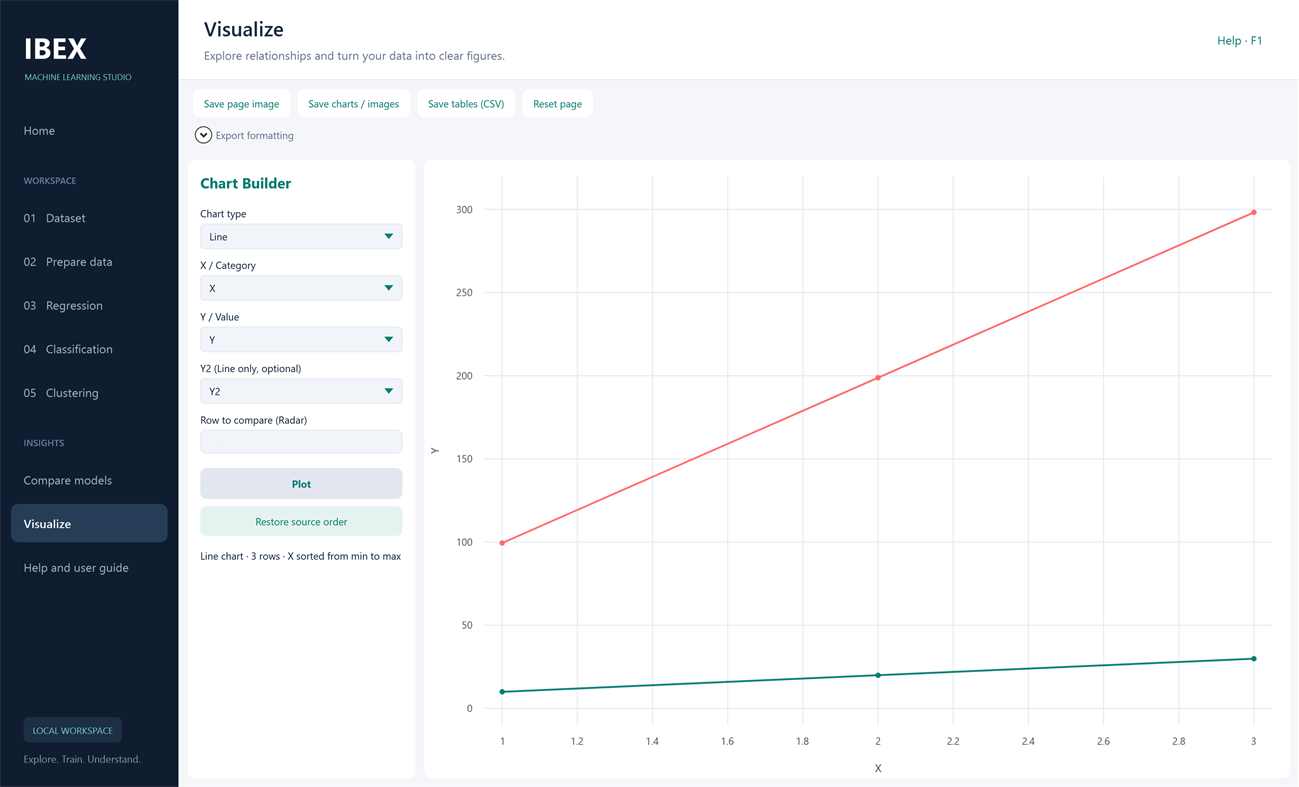Click the IBEX logo in sidebar
Image resolution: width=1299 pixels, height=787 pixels.
(56, 49)
